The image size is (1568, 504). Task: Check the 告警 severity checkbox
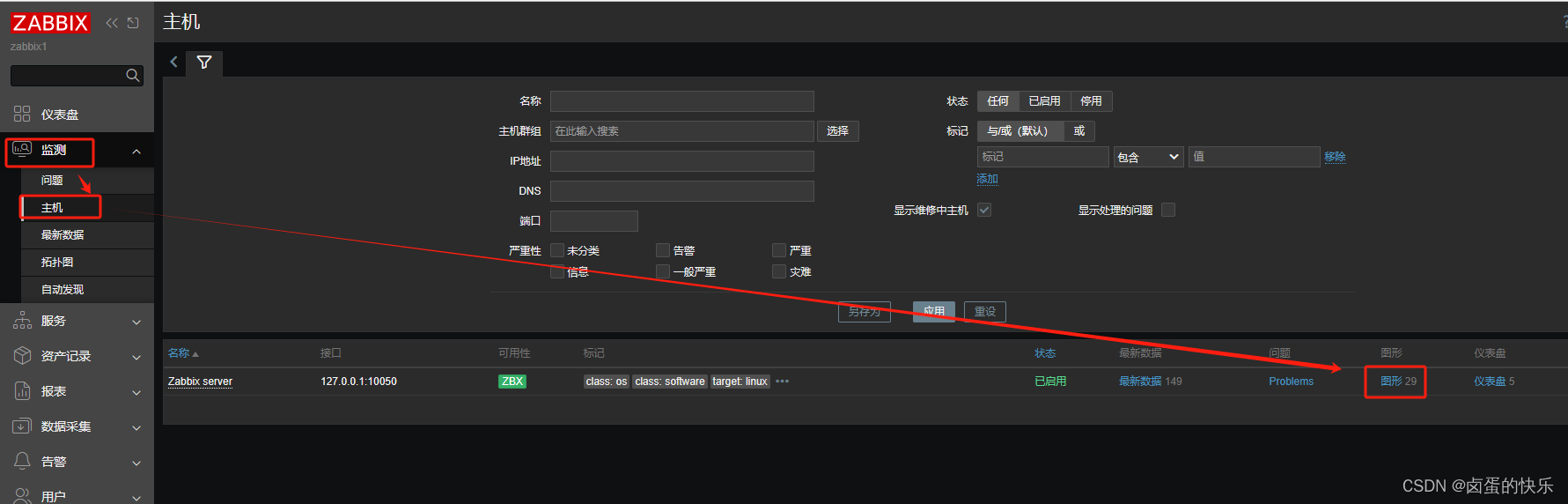(x=663, y=250)
